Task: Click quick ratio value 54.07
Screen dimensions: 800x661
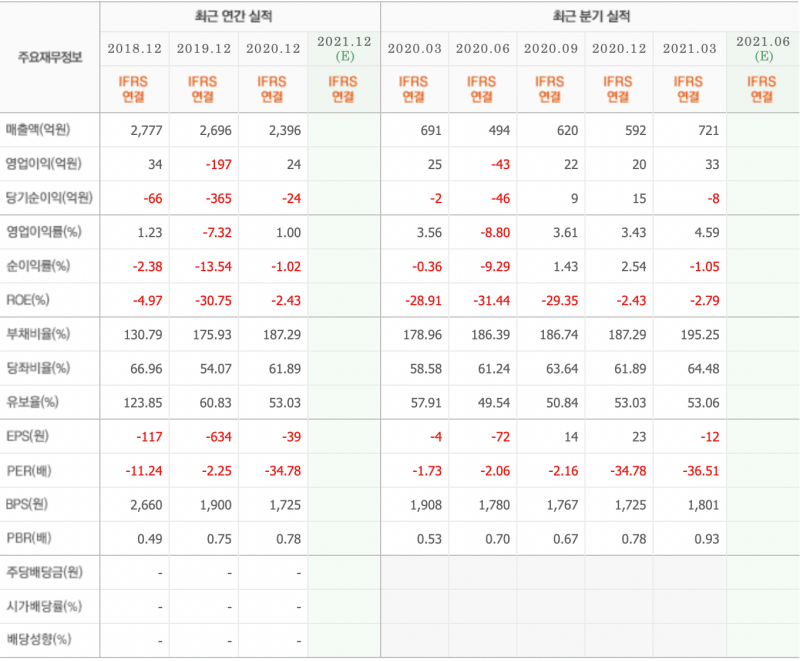Action: (x=216, y=369)
